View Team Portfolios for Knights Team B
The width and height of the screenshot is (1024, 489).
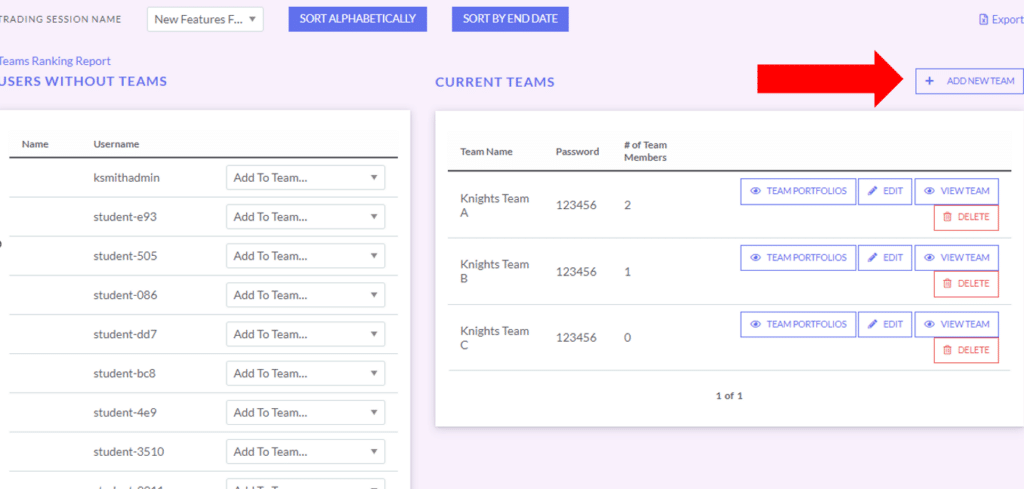click(798, 257)
